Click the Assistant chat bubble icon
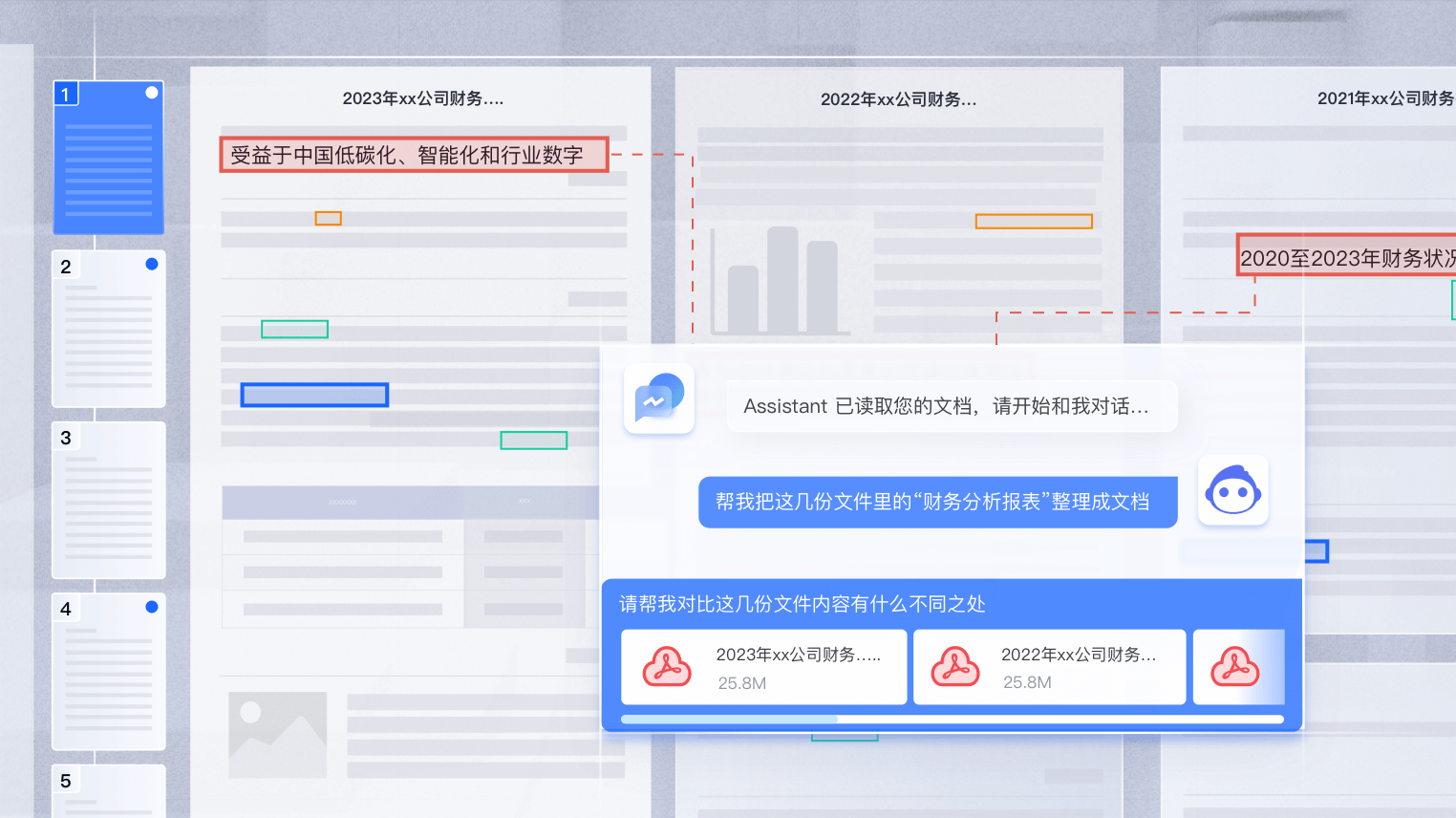Screen dimensions: 1456x818 click(x=659, y=398)
